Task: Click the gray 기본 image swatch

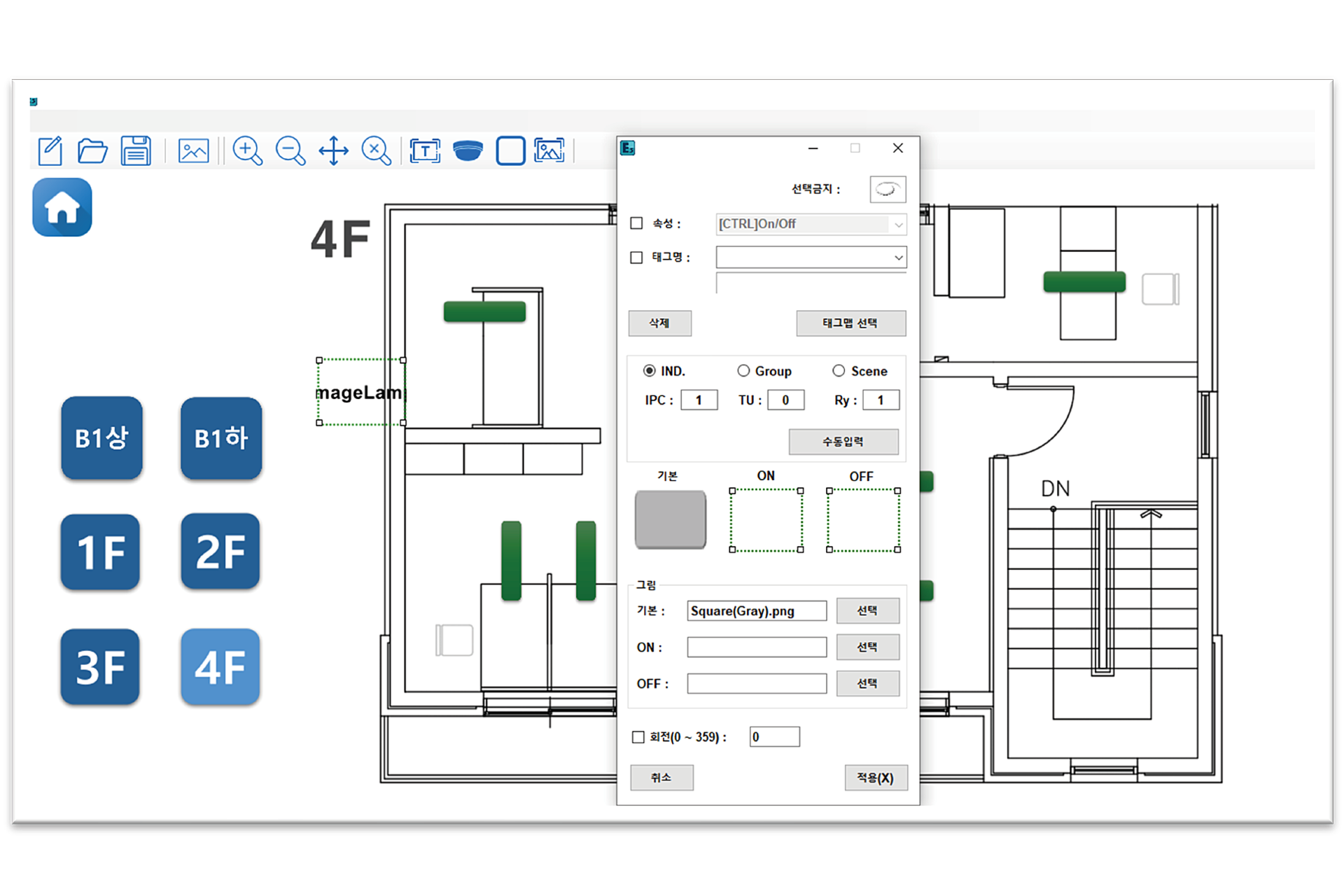Action: (x=670, y=519)
